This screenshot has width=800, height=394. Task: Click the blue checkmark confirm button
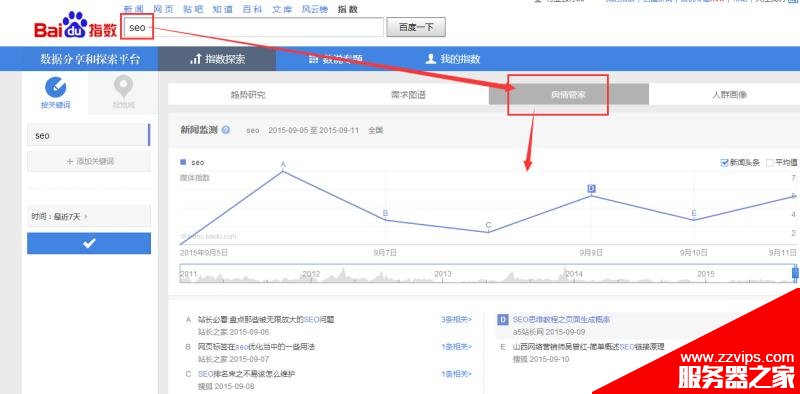[x=89, y=243]
